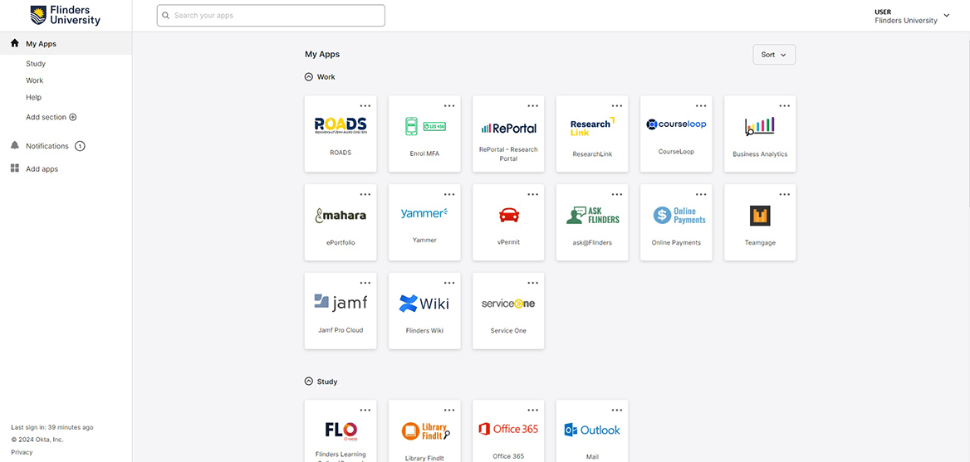Click the Last sign in text
Viewport: 970px width, 462px height.
click(x=52, y=427)
